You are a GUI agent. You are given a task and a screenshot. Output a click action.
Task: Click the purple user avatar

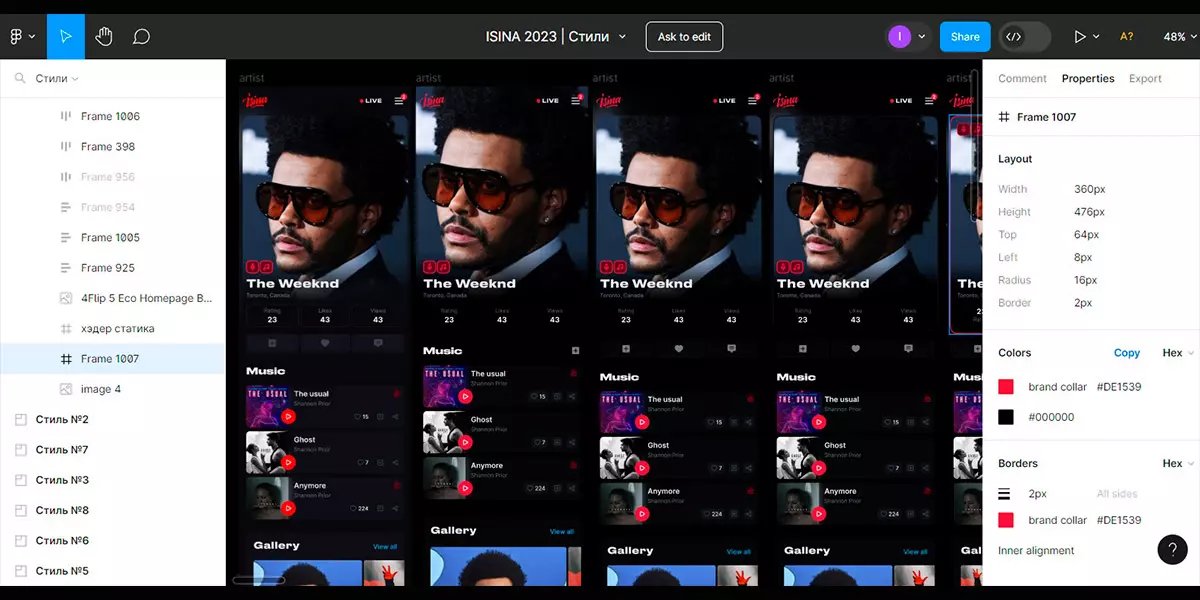pos(900,37)
